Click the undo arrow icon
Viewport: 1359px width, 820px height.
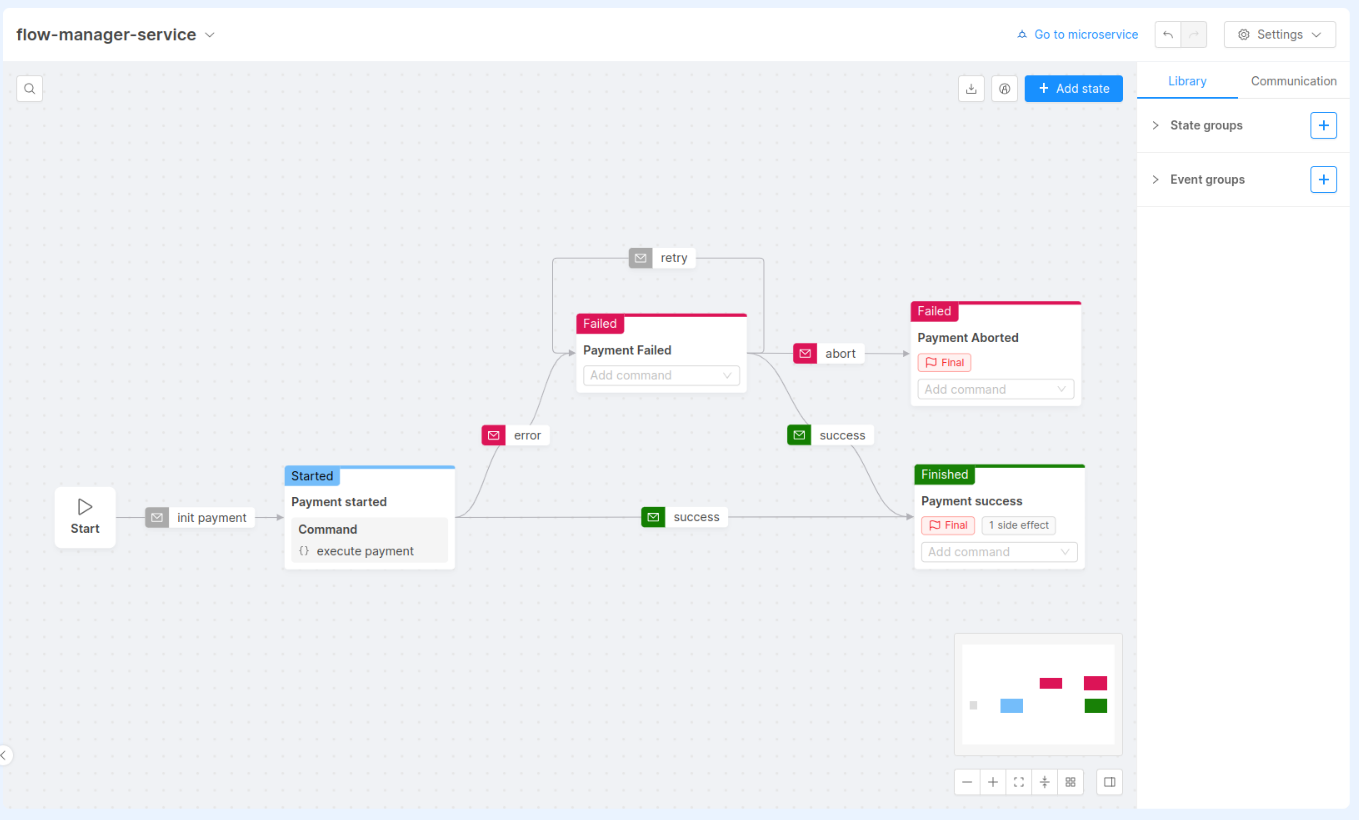pos(1167,33)
